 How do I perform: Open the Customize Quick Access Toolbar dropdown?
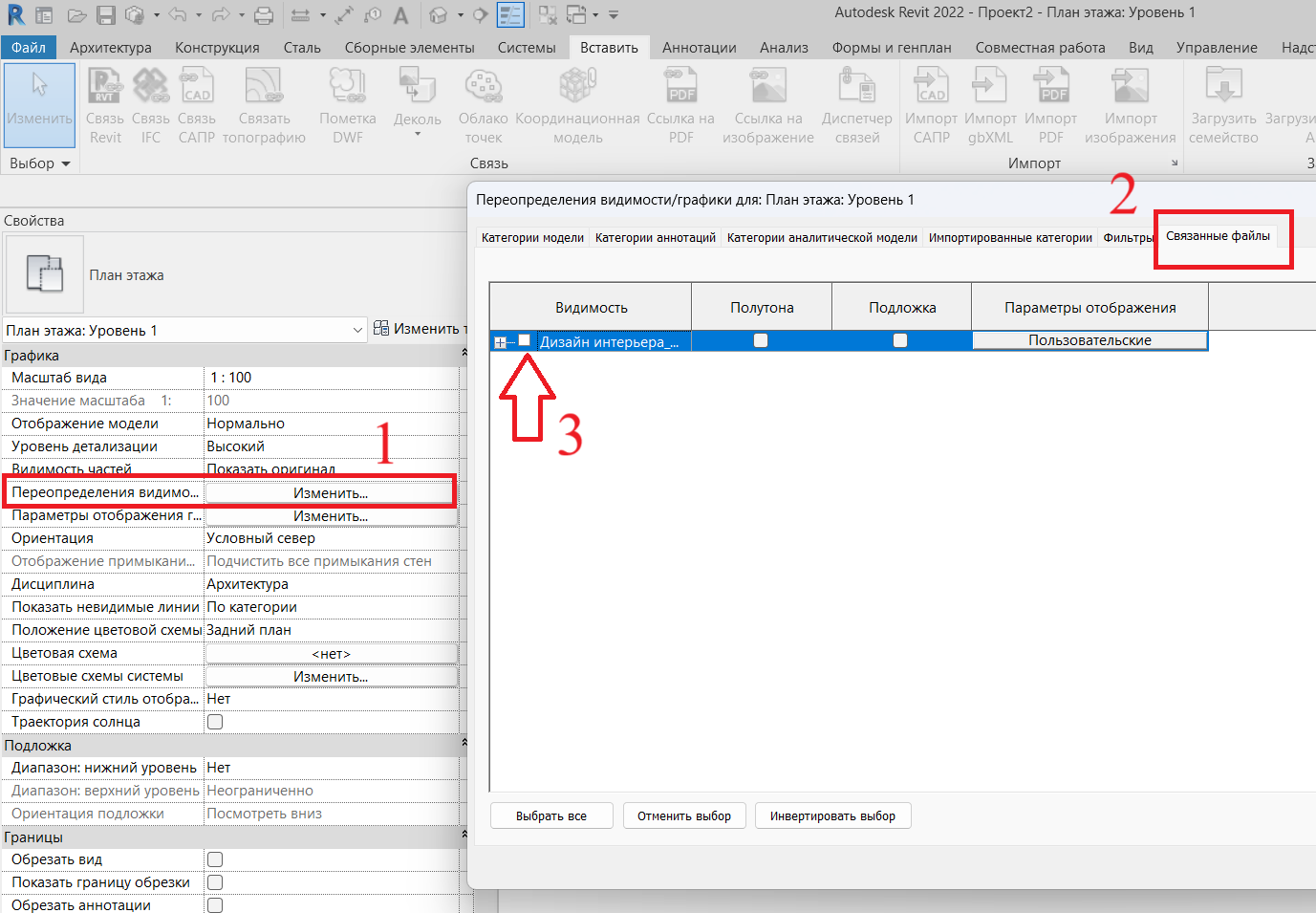[614, 15]
